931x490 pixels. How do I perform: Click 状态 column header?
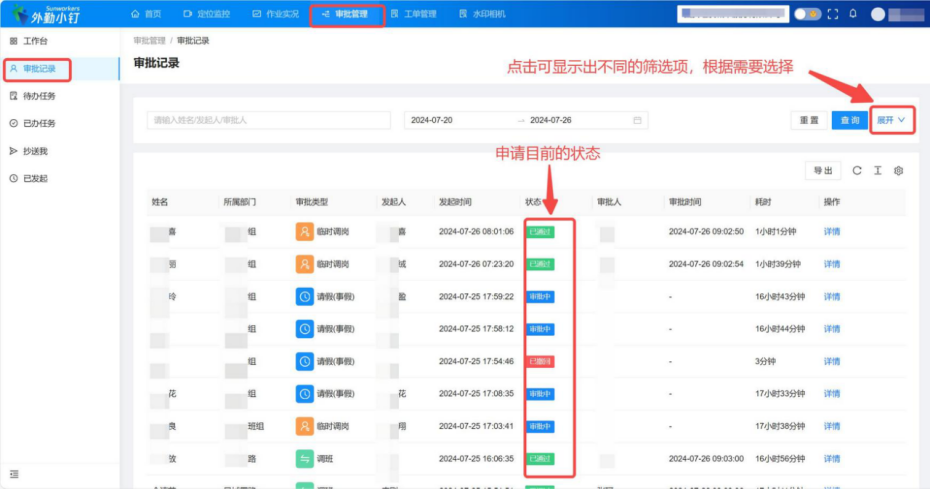click(x=533, y=202)
